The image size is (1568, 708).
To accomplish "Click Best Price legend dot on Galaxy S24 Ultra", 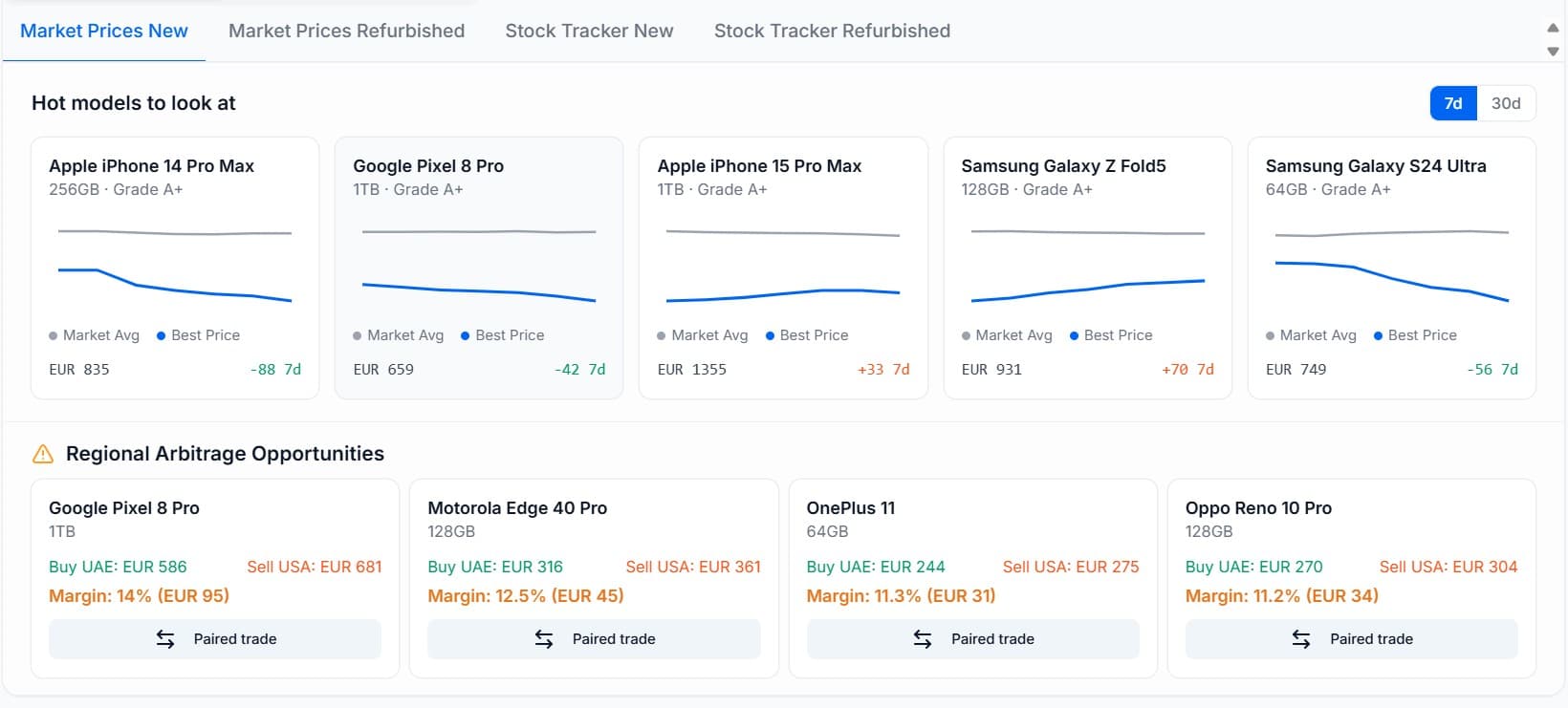I will 1378,336.
